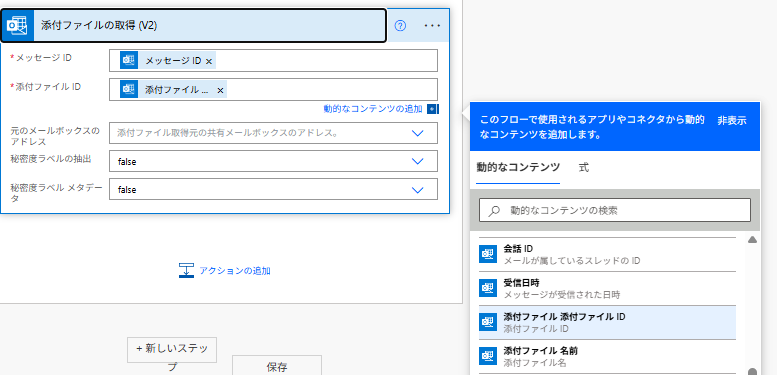
Task: Click the small plus icon beside 動的なコンテンツの追加
Action: pos(432,109)
